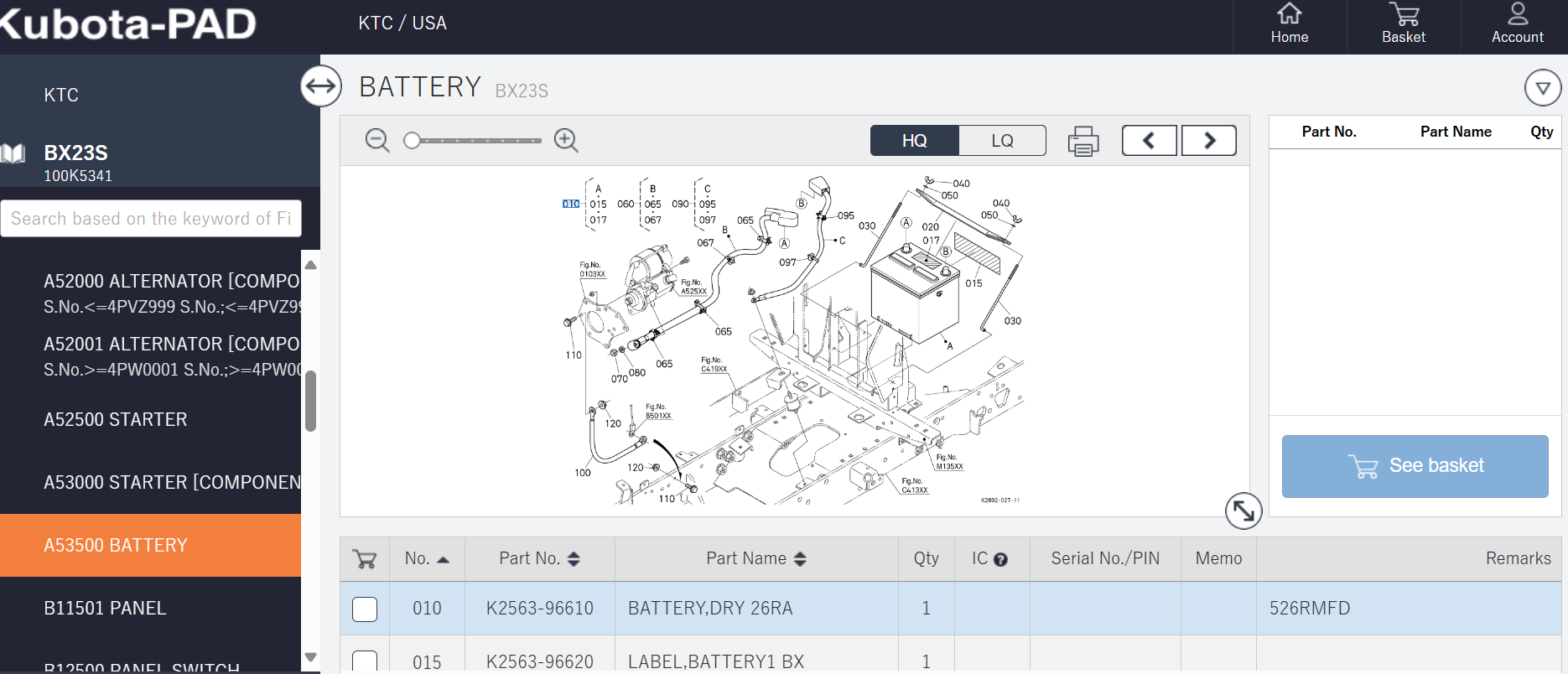Screen dimensions: 1568x674
Task: Click the keyword search field
Action: 151,219
